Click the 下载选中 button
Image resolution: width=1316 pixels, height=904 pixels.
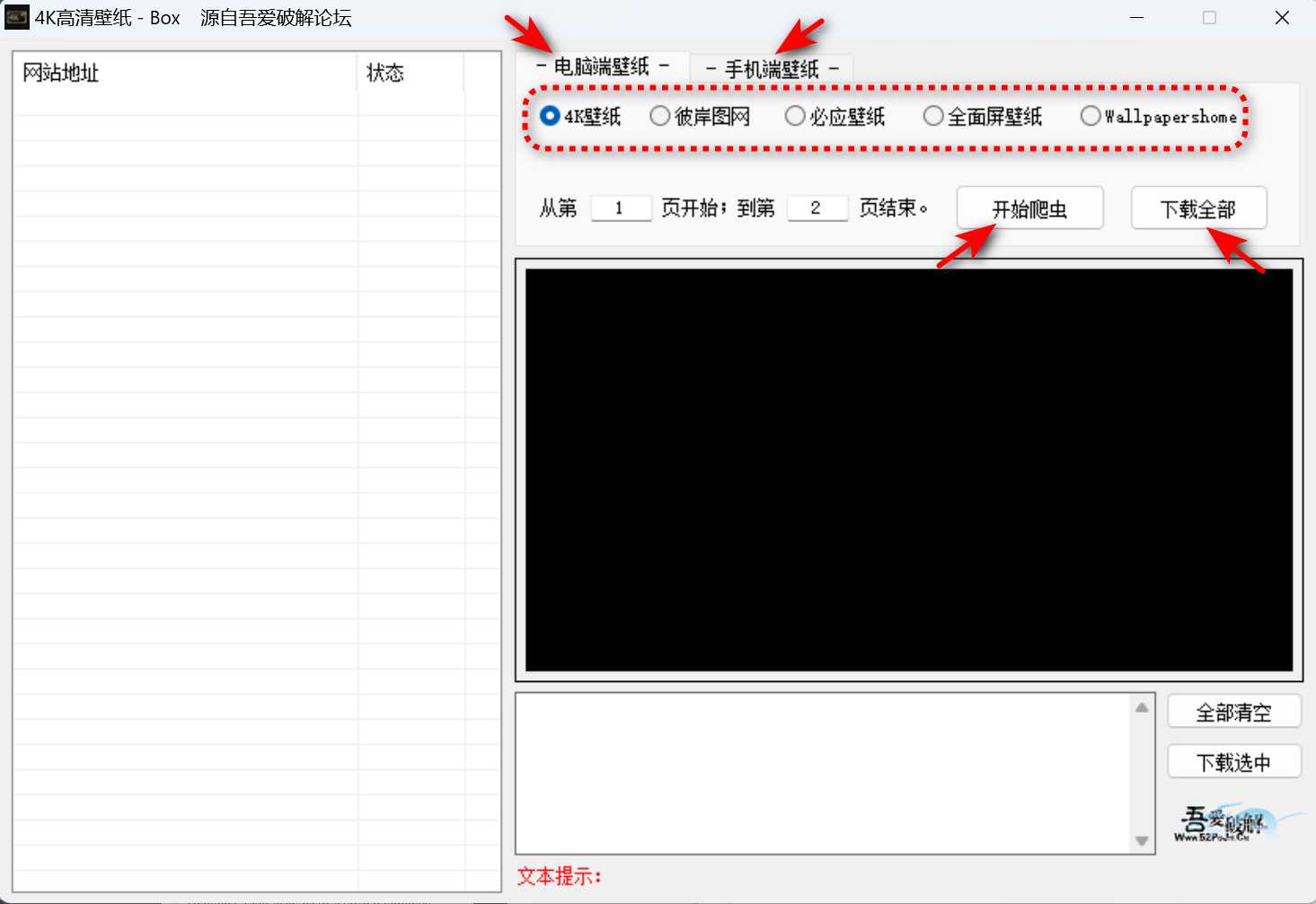tap(1233, 762)
